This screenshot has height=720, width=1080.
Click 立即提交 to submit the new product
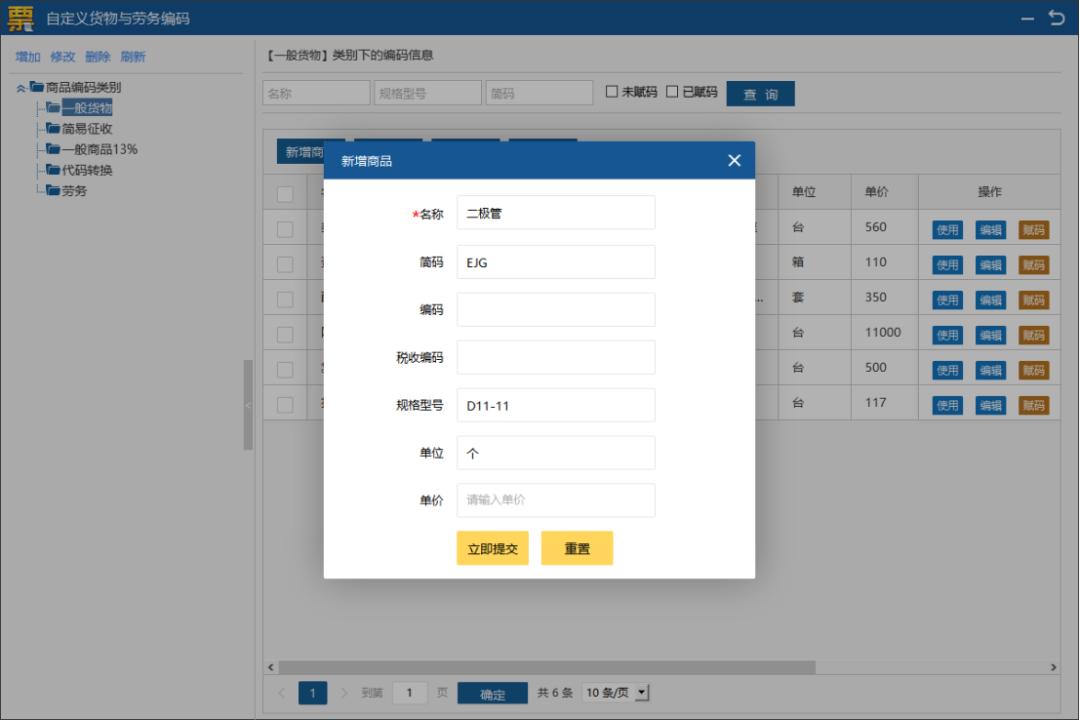pos(492,548)
